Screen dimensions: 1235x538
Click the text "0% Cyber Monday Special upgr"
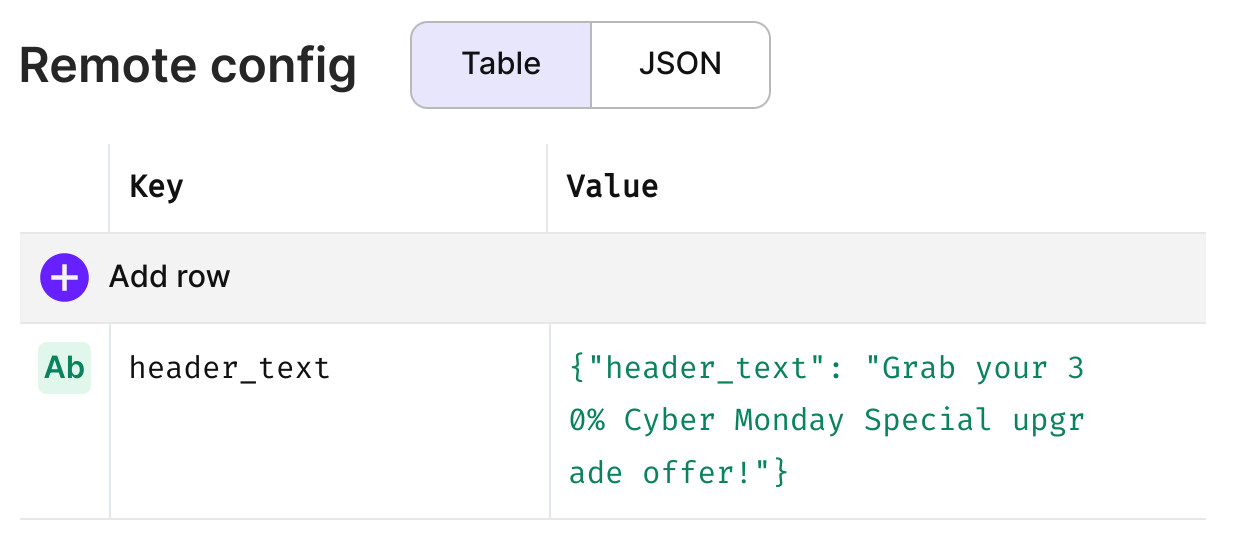(x=827, y=420)
